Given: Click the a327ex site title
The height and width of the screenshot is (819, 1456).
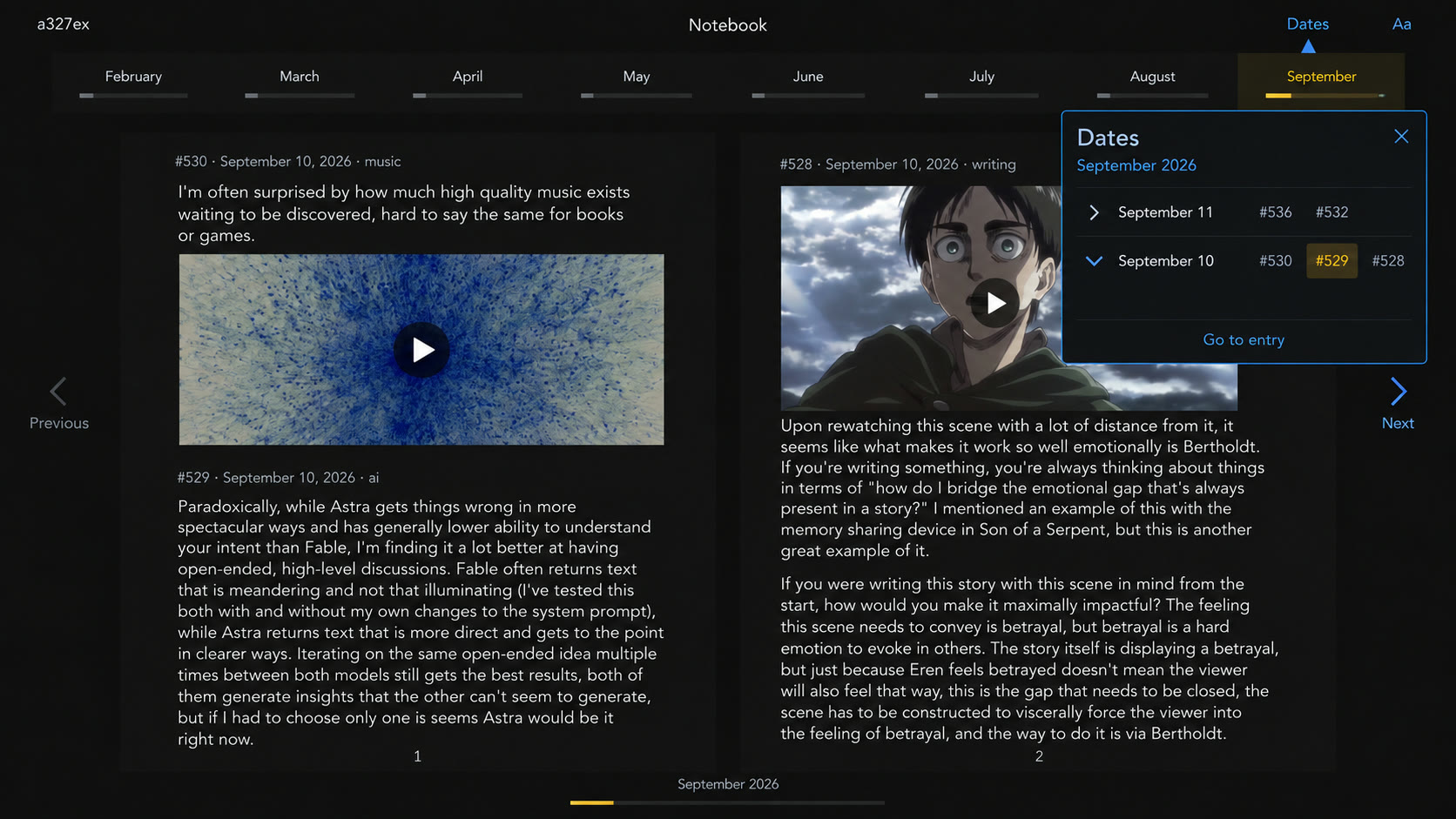Looking at the screenshot, I should coord(64,24).
